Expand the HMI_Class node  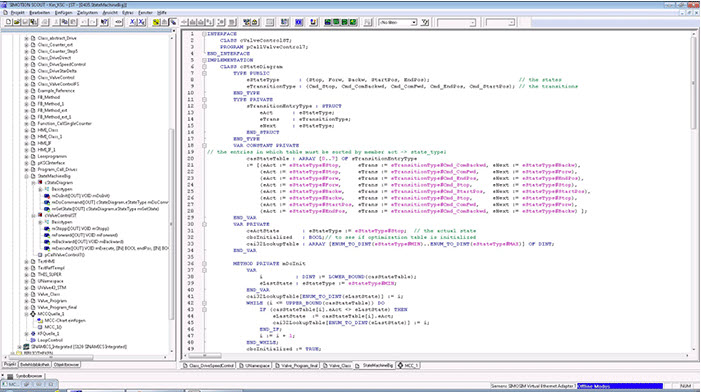26,130
